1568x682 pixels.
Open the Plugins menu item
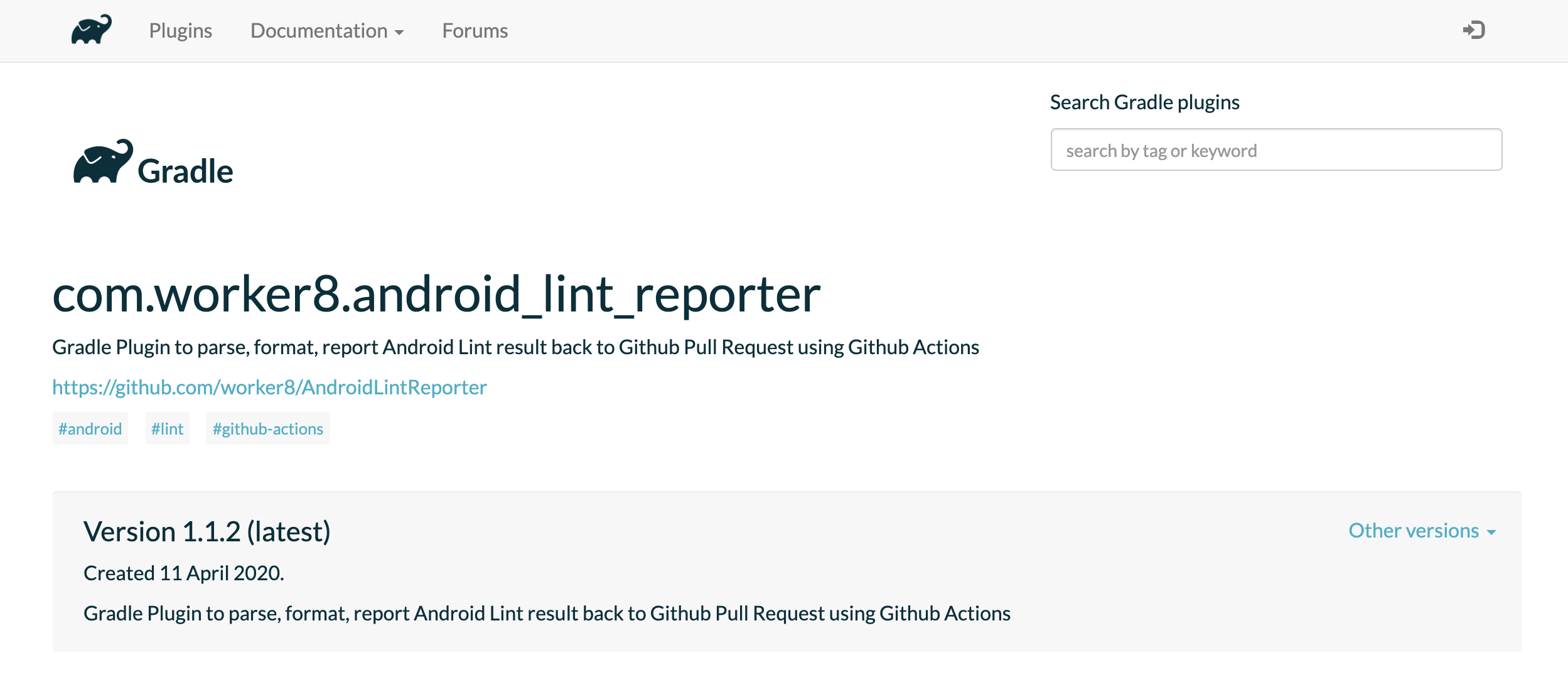180,31
